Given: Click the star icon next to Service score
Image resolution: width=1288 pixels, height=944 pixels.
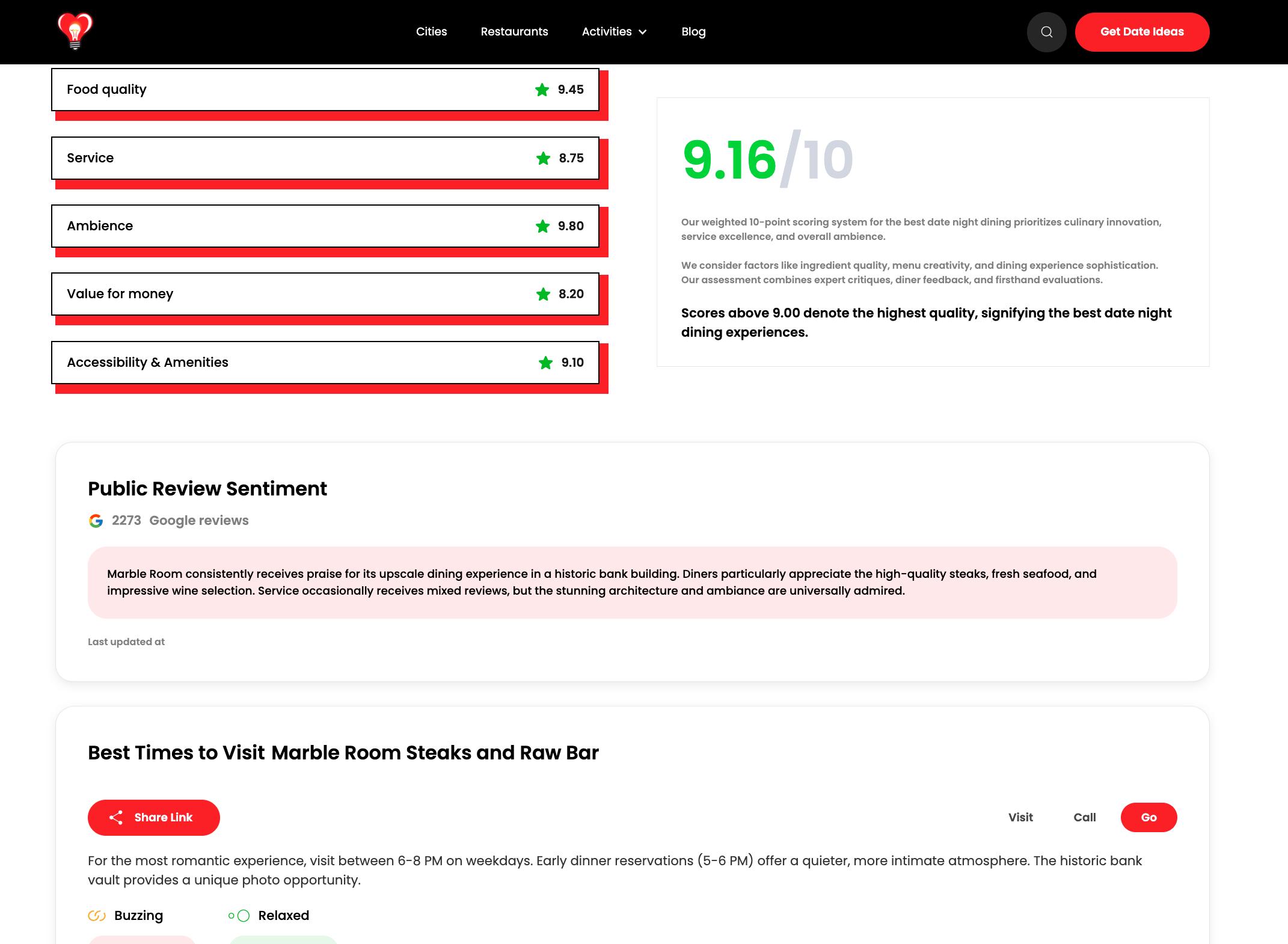Looking at the screenshot, I should (x=543, y=158).
